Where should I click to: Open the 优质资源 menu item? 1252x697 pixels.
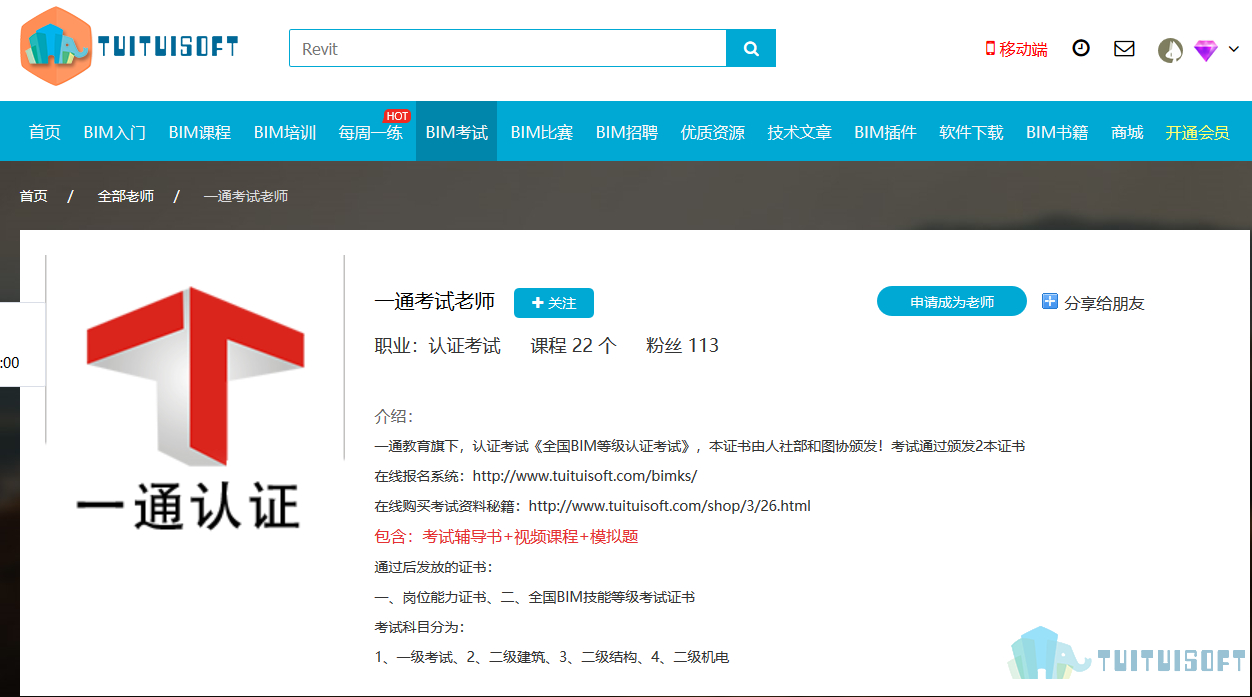(x=713, y=132)
